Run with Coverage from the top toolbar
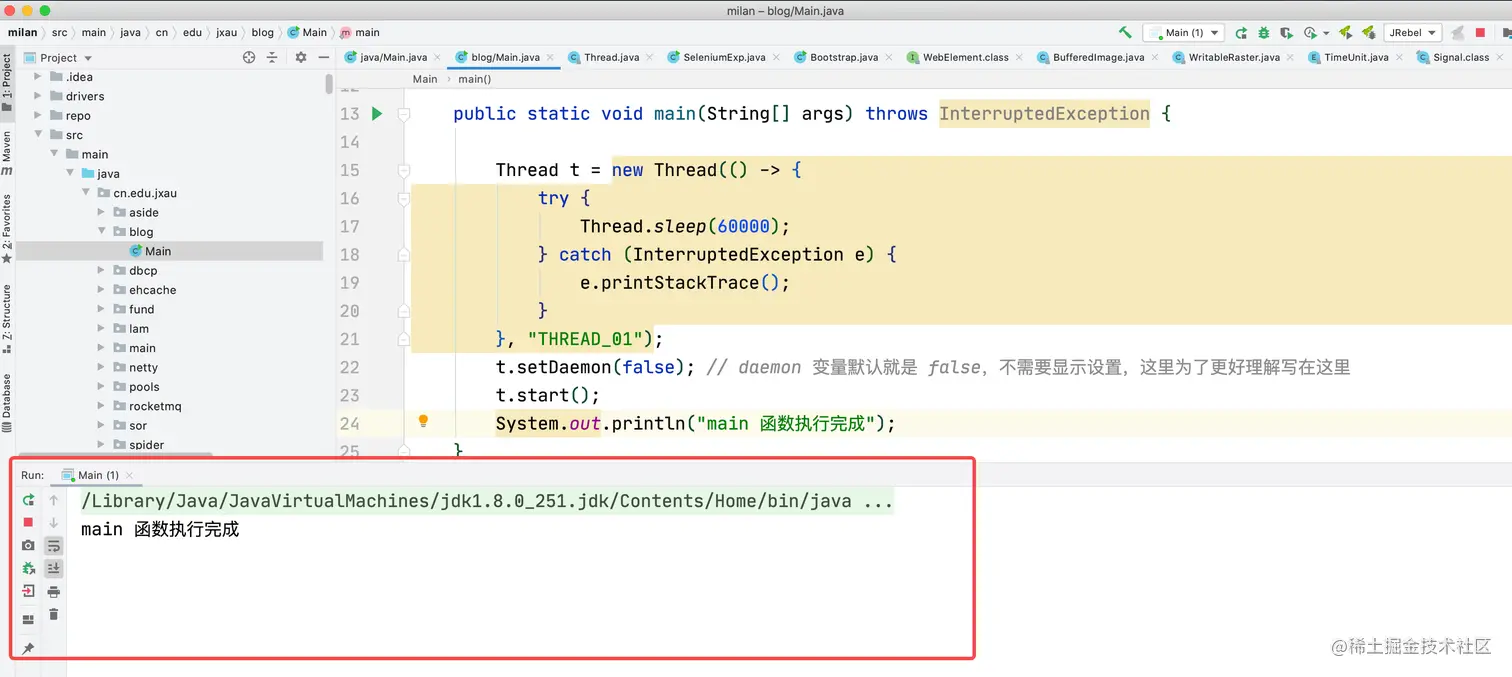This screenshot has height=677, width=1512. (1286, 32)
